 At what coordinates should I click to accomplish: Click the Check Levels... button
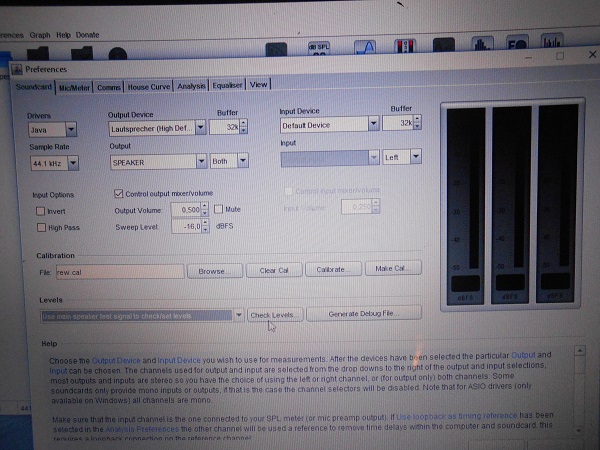[x=275, y=315]
